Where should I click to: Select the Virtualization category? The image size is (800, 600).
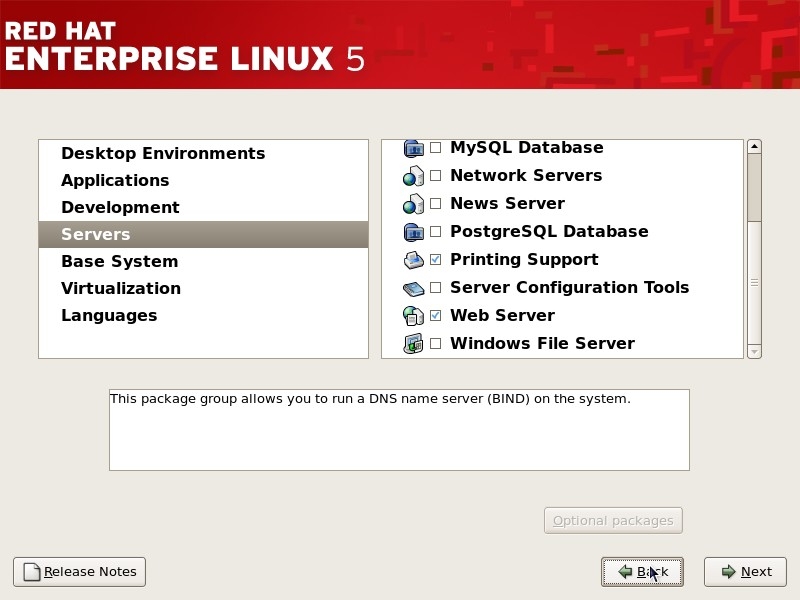(204, 289)
